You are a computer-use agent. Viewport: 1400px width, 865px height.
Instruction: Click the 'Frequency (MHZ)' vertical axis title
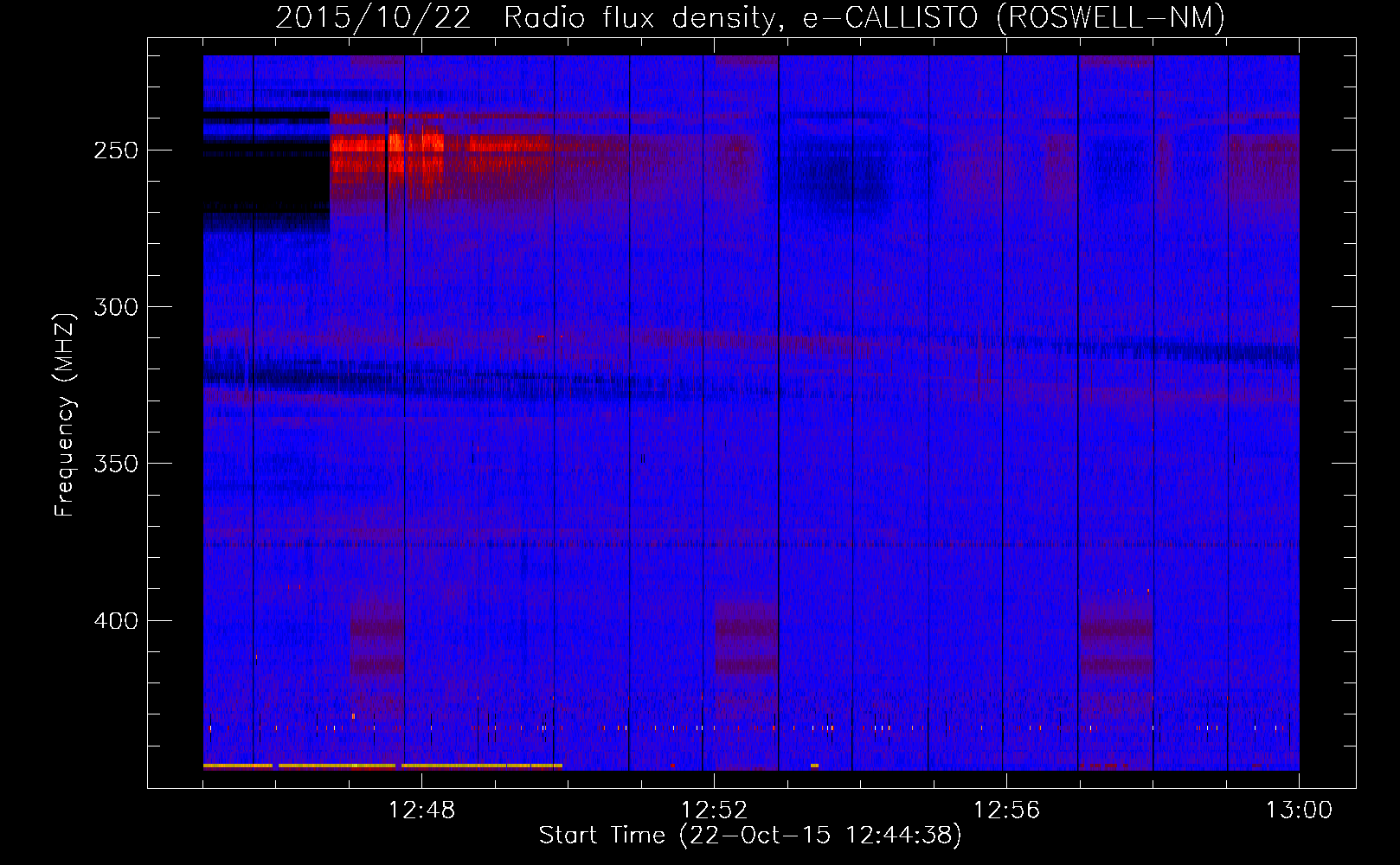66,414
